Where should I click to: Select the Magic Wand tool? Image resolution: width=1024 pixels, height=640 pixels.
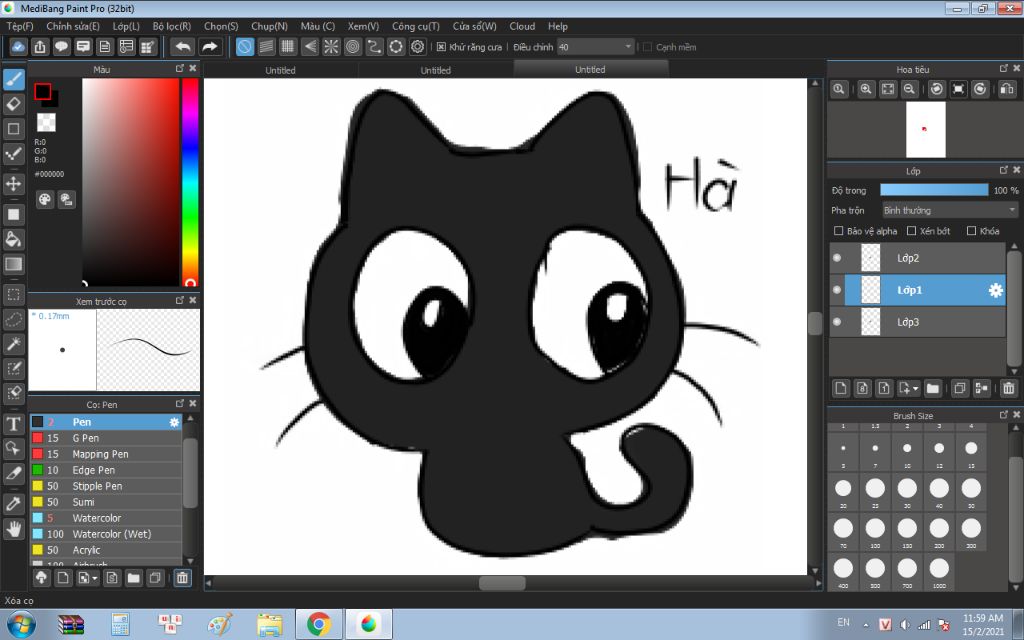pyautogui.click(x=14, y=344)
